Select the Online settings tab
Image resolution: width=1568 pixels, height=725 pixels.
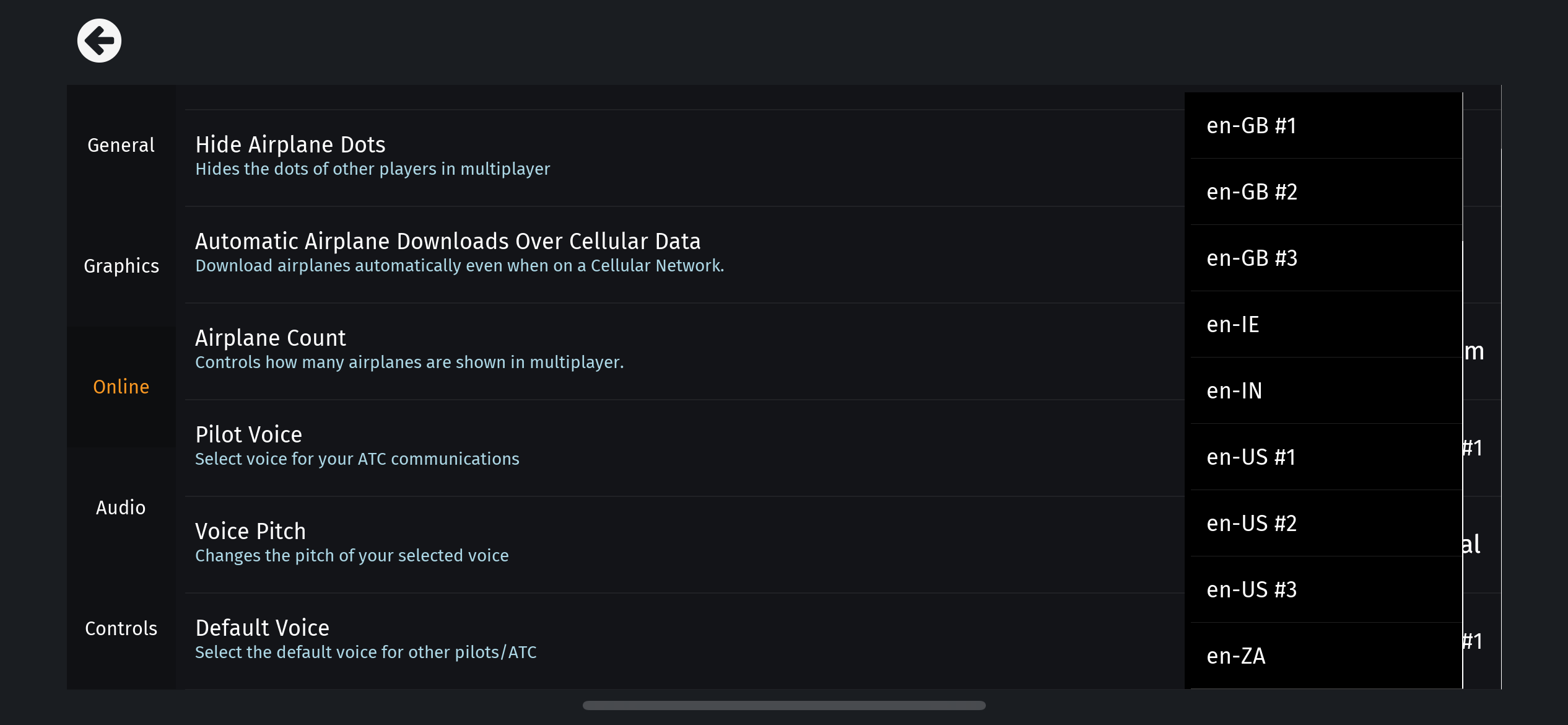121,387
